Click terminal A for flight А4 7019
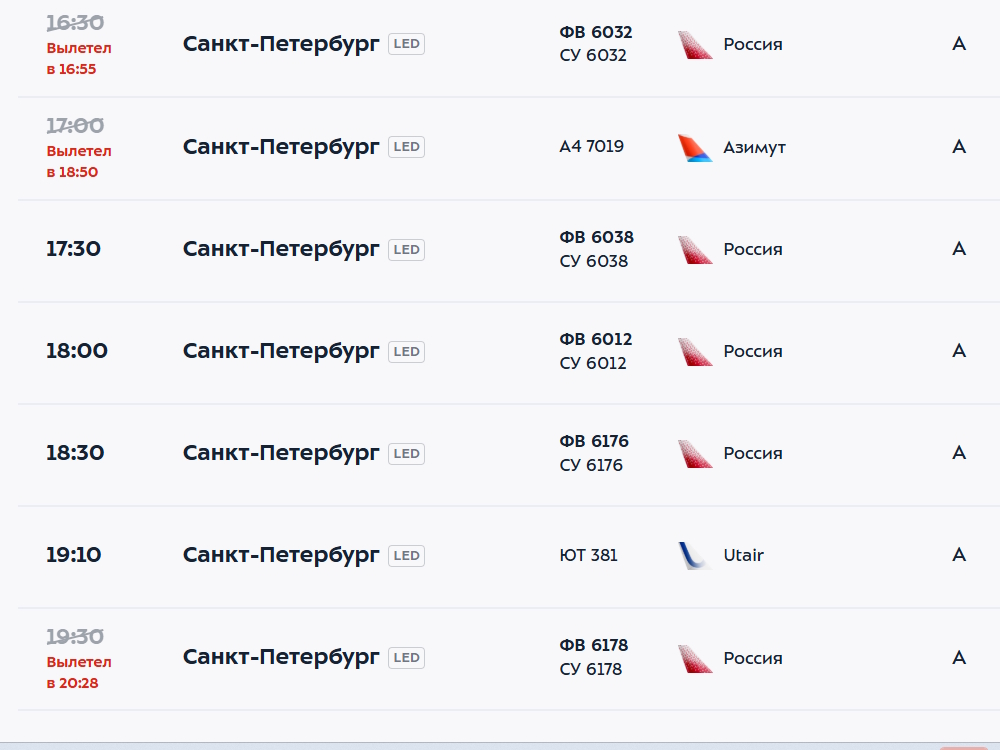This screenshot has width=1000, height=750. coord(959,147)
